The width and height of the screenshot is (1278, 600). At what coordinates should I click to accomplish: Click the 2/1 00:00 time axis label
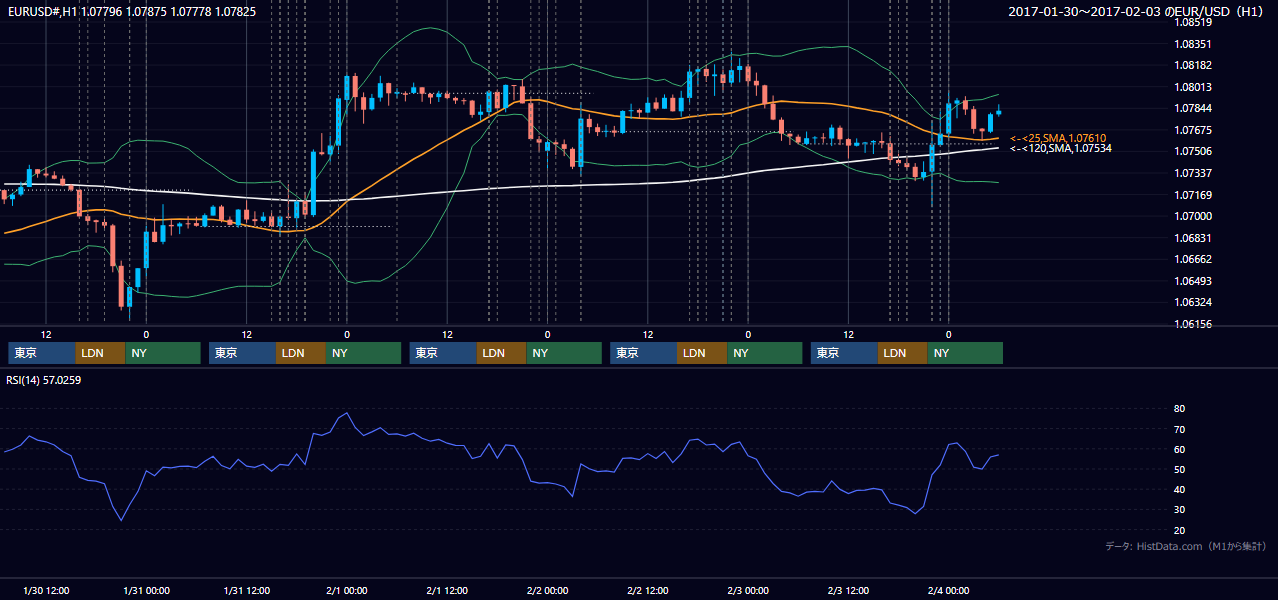(x=347, y=590)
